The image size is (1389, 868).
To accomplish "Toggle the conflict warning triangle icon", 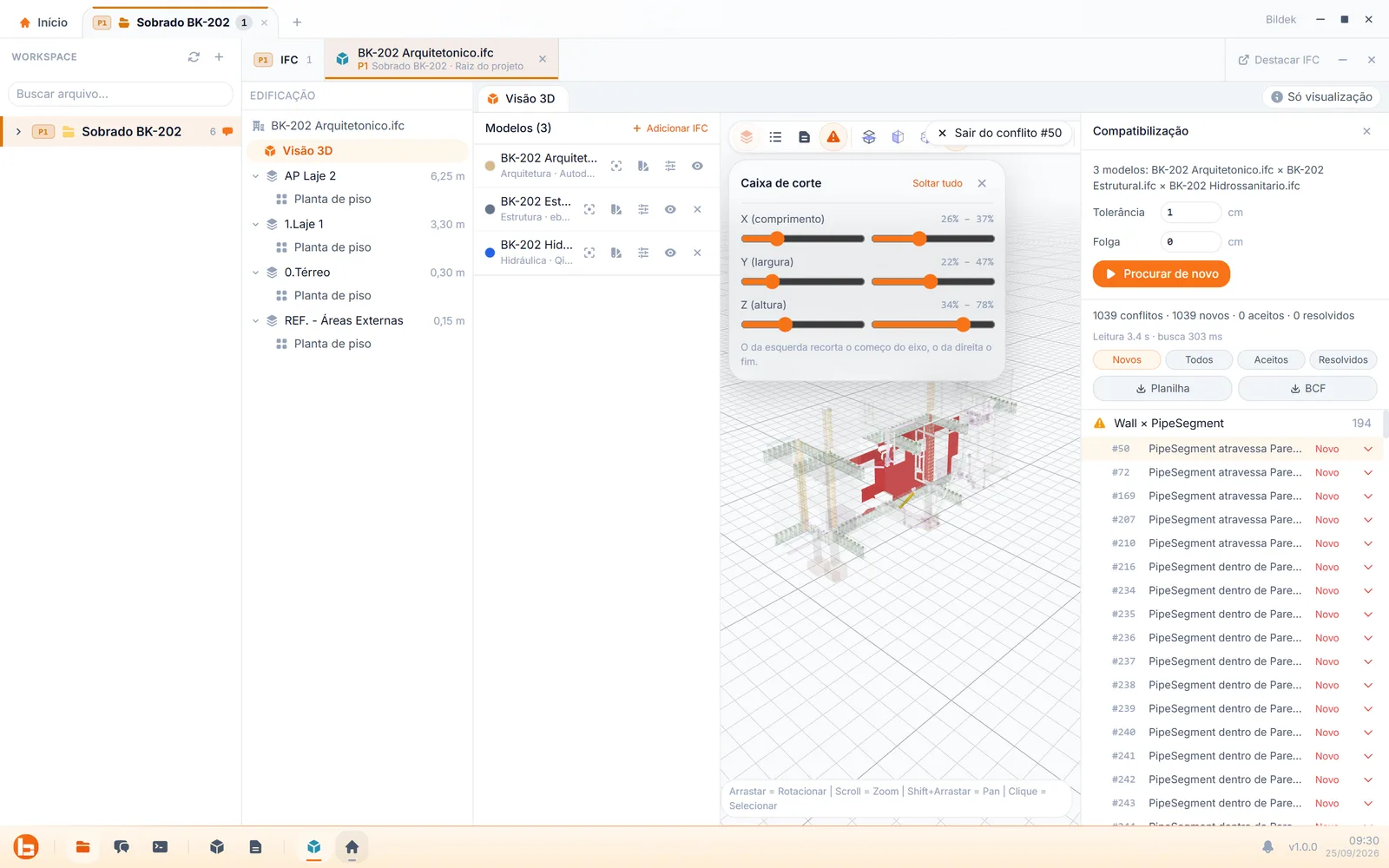I will 833,136.
